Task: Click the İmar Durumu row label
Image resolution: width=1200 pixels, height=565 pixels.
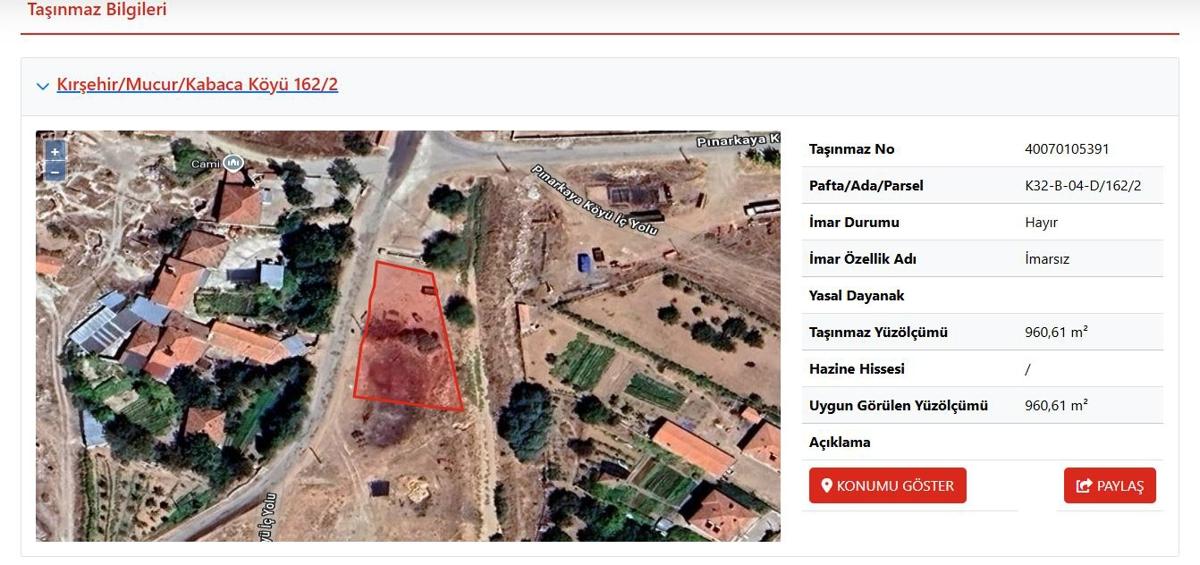Action: pyautogui.click(x=854, y=222)
